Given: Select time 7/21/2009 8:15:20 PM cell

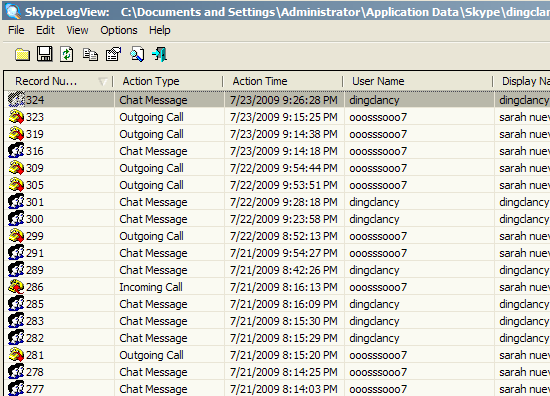Looking at the screenshot, I should (284, 355).
